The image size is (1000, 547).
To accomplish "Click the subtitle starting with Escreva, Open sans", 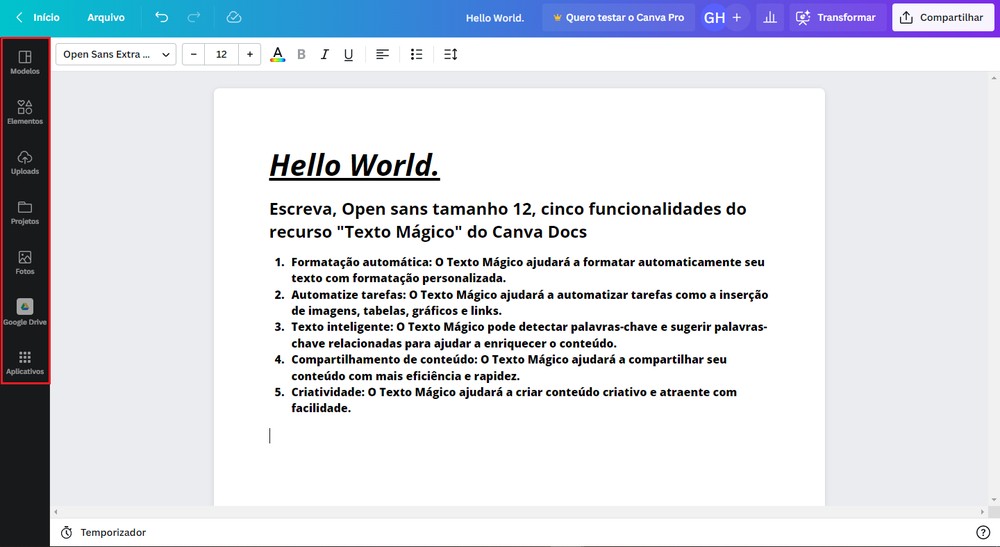I will (508, 220).
